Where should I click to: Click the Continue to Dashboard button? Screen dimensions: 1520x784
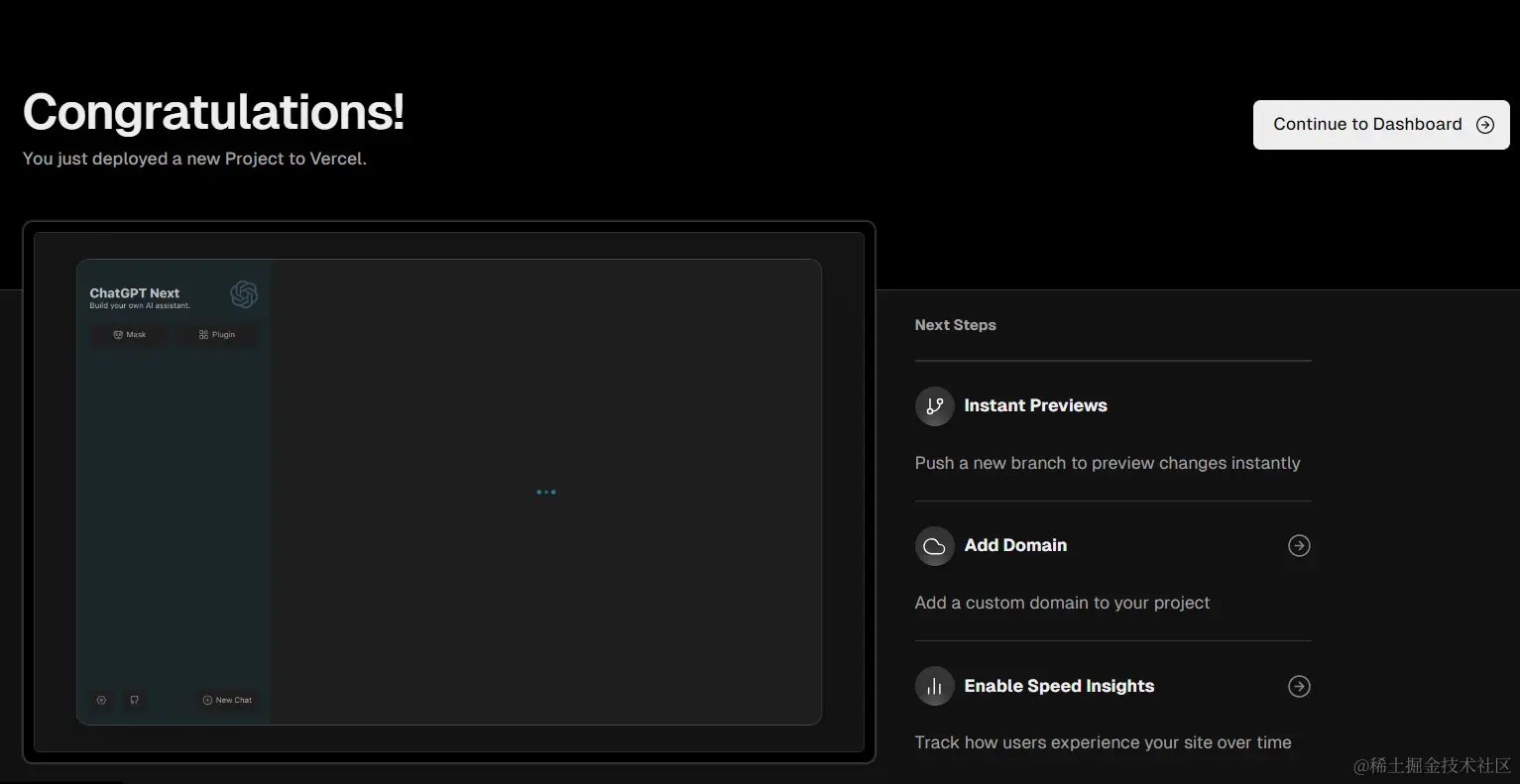[1381, 125]
